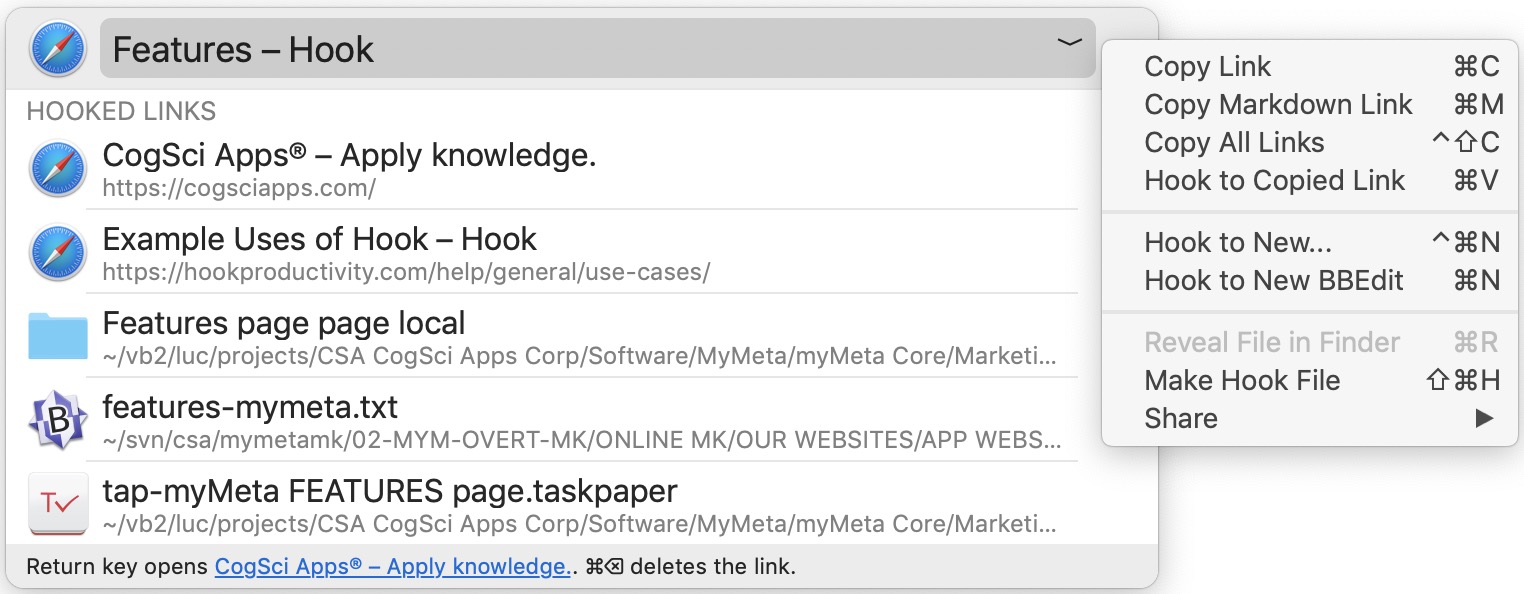Click the blue folder icon for Features page page local
Screen dimensions: 1524x594
coord(57,337)
